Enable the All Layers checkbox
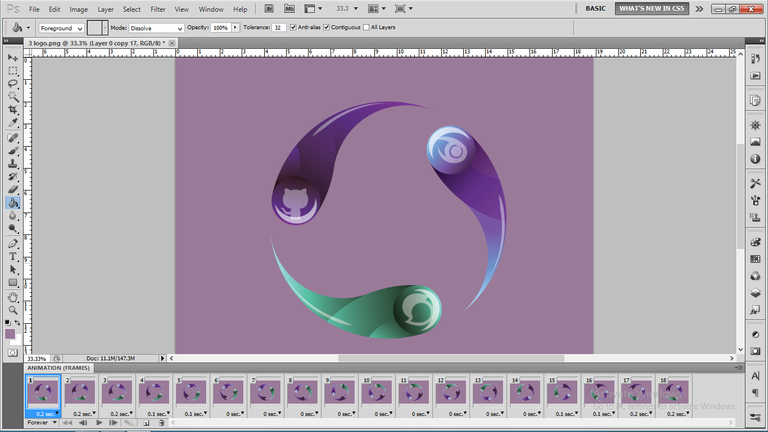Screen dimensions: 768x432 pyautogui.click(x=366, y=27)
